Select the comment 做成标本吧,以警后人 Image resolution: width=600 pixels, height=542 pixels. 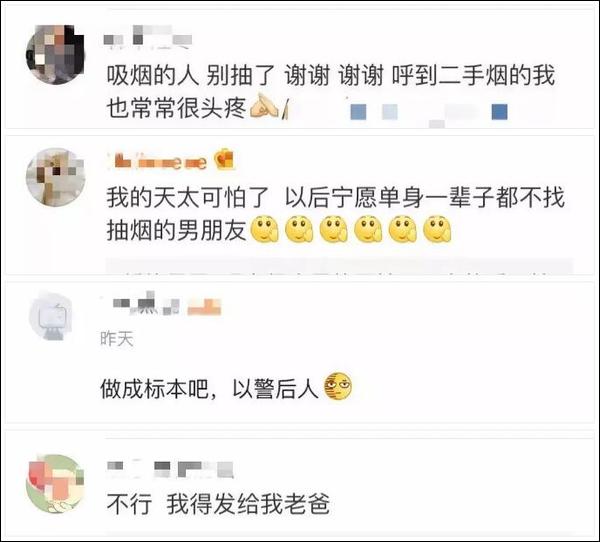point(226,387)
